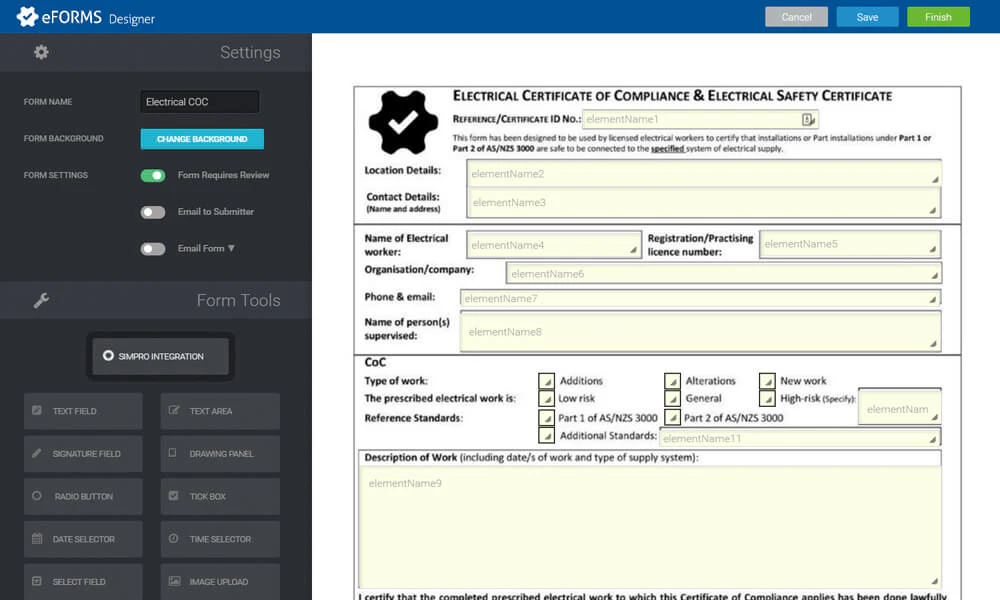
Task: Click the Change Background button
Action: (x=202, y=138)
